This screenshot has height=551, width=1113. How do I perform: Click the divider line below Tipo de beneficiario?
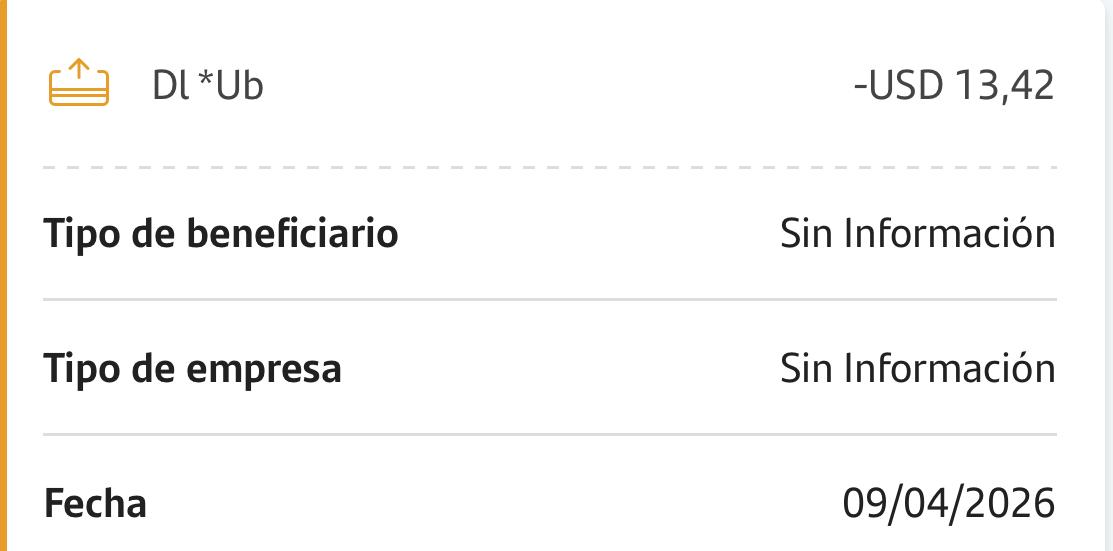tap(550, 299)
